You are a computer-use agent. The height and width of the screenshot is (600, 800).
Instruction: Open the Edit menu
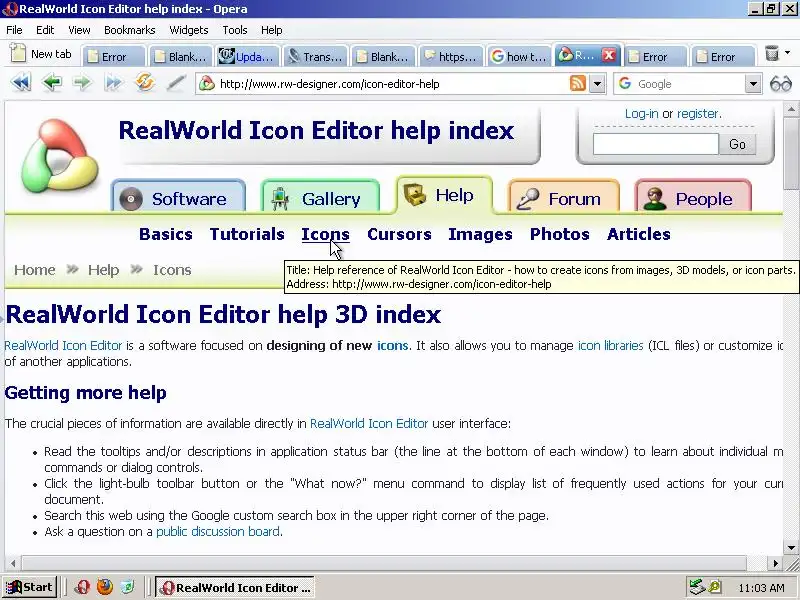pyautogui.click(x=45, y=30)
